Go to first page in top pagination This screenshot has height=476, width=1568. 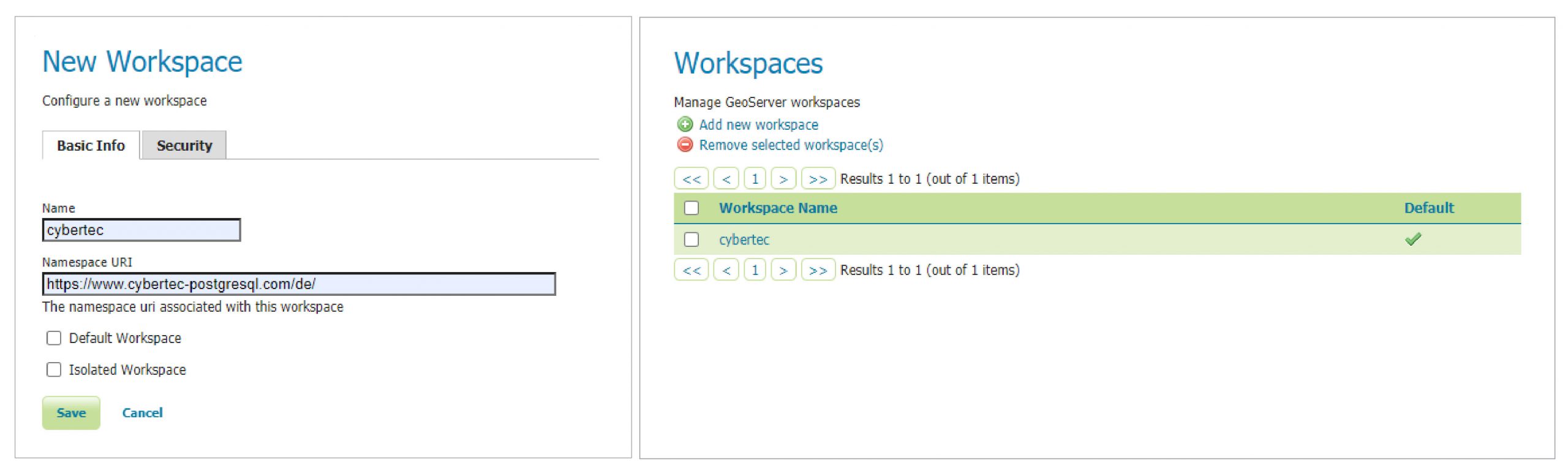(691, 179)
